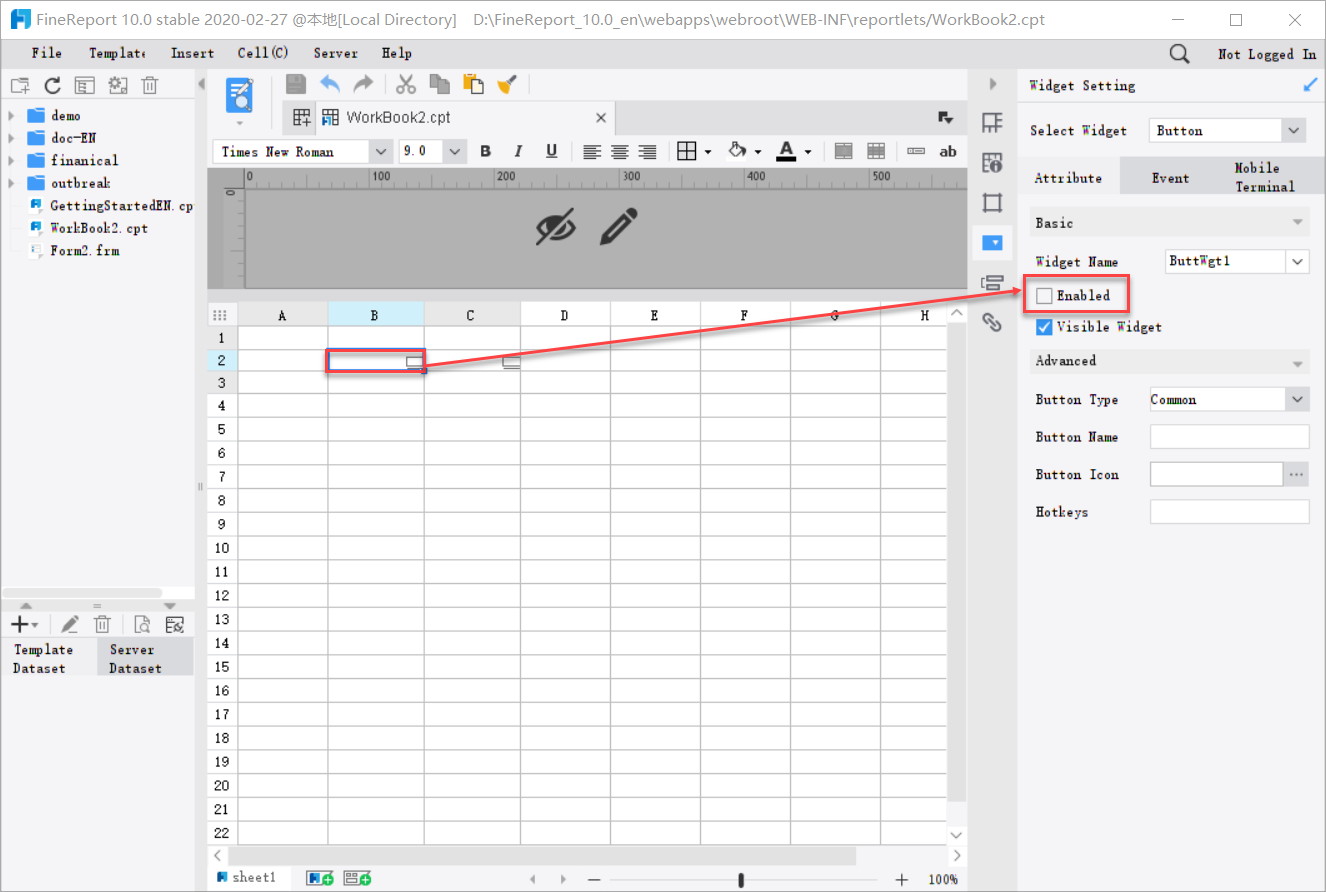Select the Format Painter brush
The height and width of the screenshot is (892, 1326).
507,85
